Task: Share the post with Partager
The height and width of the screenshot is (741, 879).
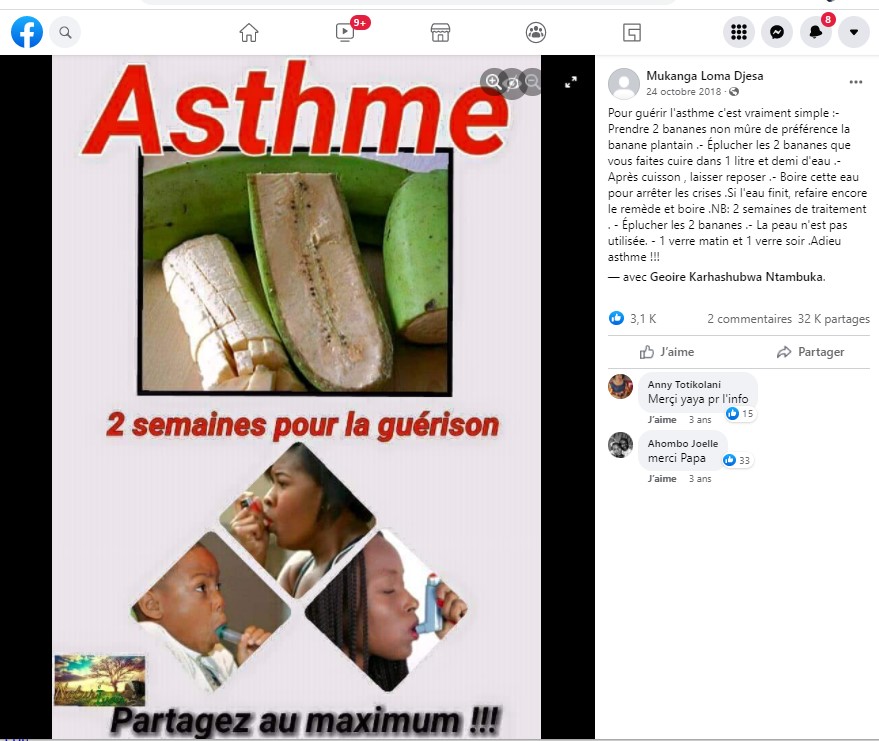Action: pyautogui.click(x=811, y=352)
